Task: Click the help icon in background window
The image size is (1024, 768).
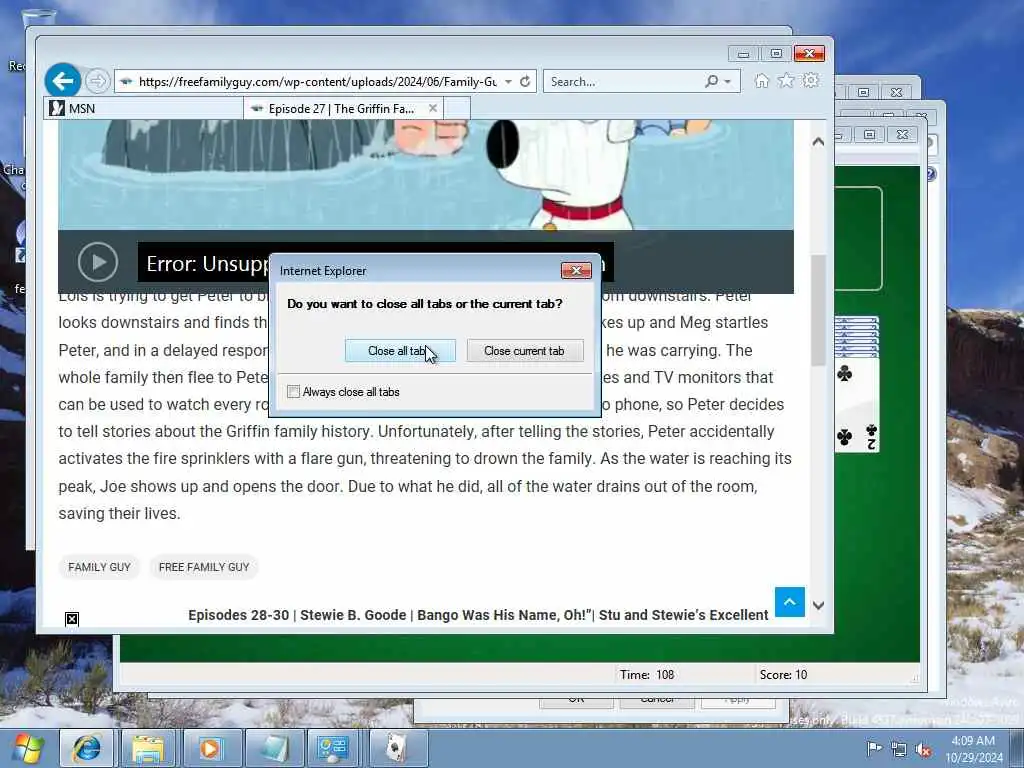Action: pos(930,174)
